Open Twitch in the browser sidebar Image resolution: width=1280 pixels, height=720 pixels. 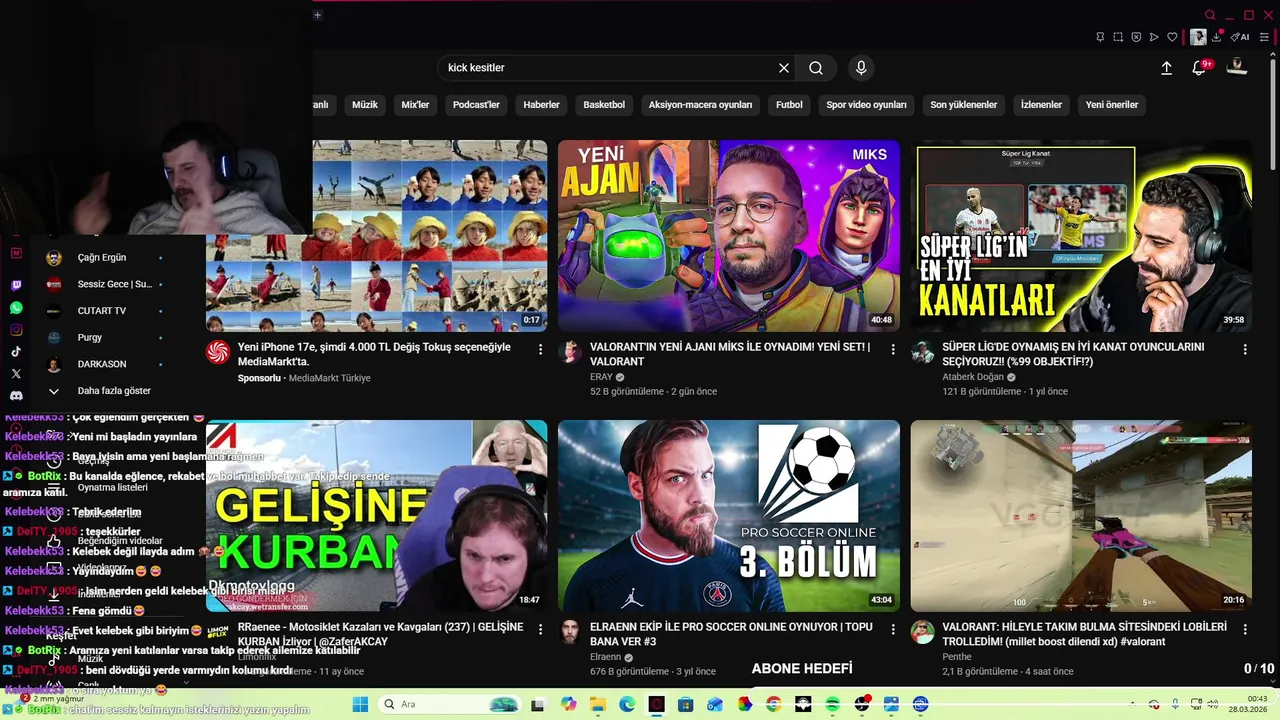pos(16,285)
